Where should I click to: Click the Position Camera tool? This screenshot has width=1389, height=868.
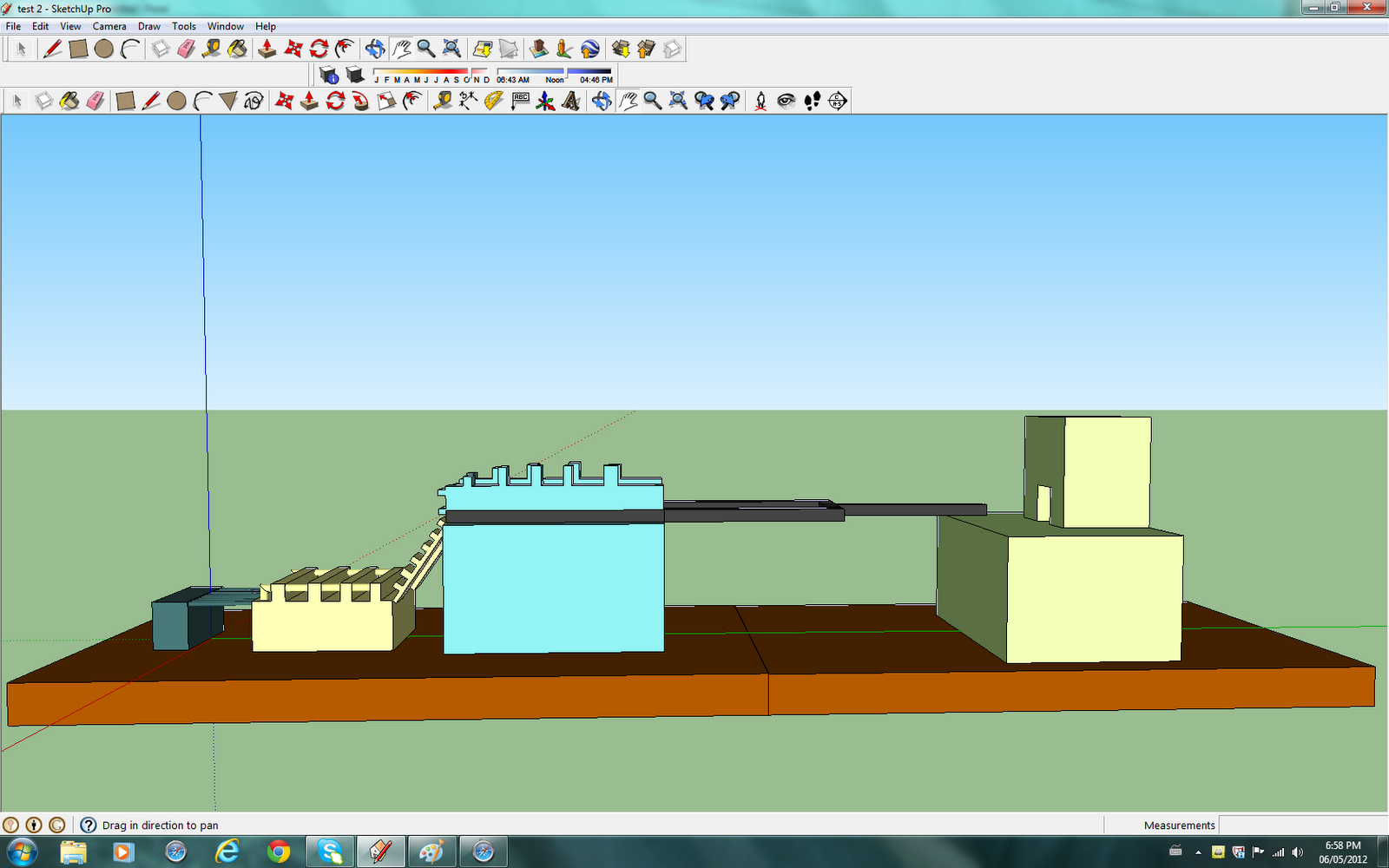click(x=760, y=102)
